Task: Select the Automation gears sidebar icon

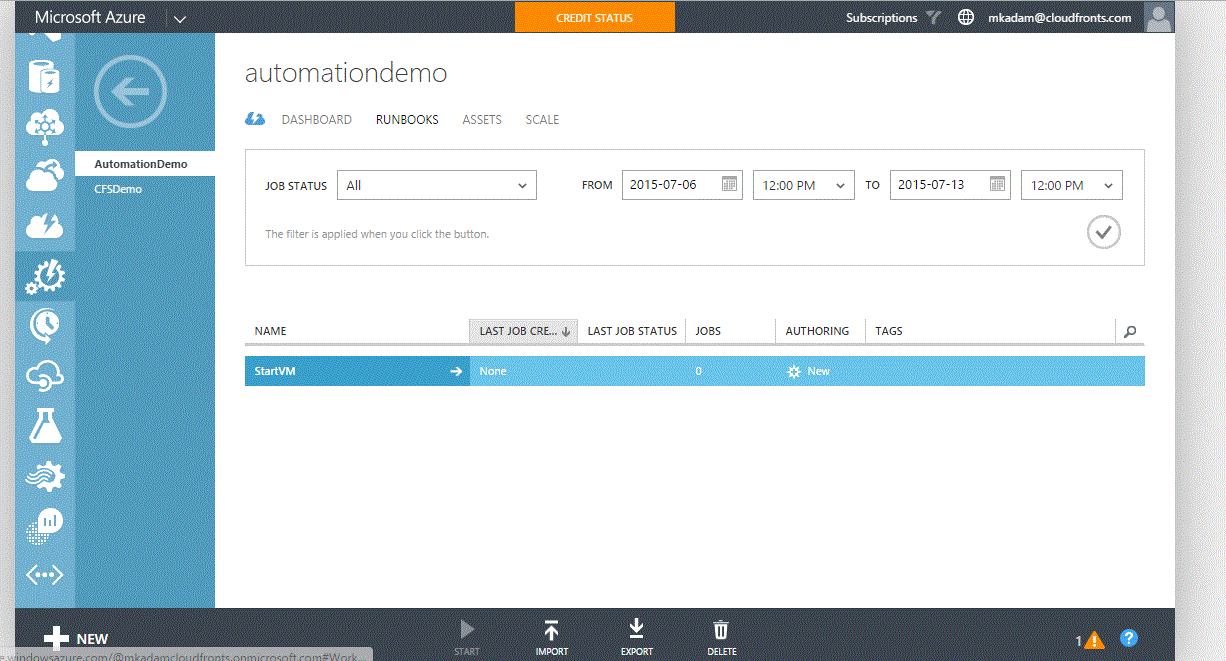Action: (x=44, y=276)
